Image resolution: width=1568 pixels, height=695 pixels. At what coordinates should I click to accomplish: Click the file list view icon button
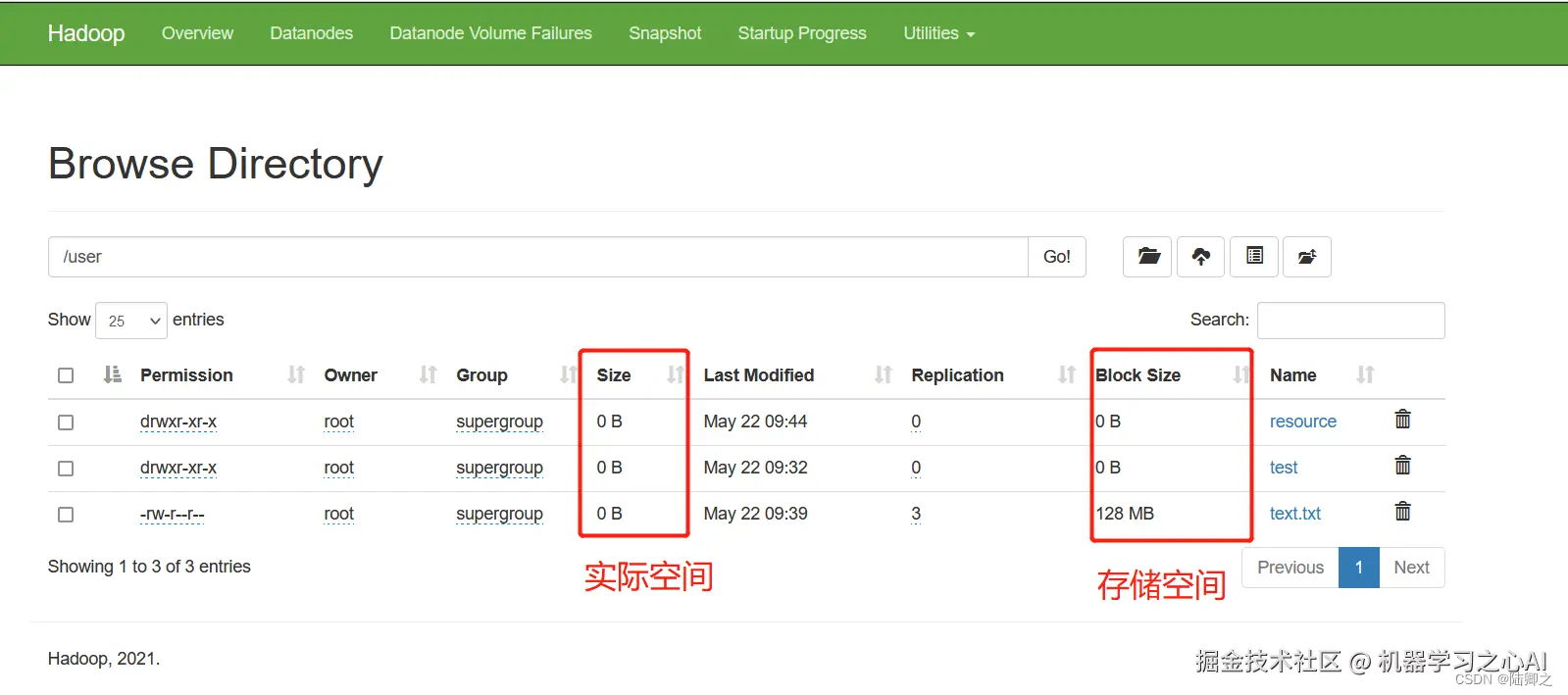point(1254,257)
